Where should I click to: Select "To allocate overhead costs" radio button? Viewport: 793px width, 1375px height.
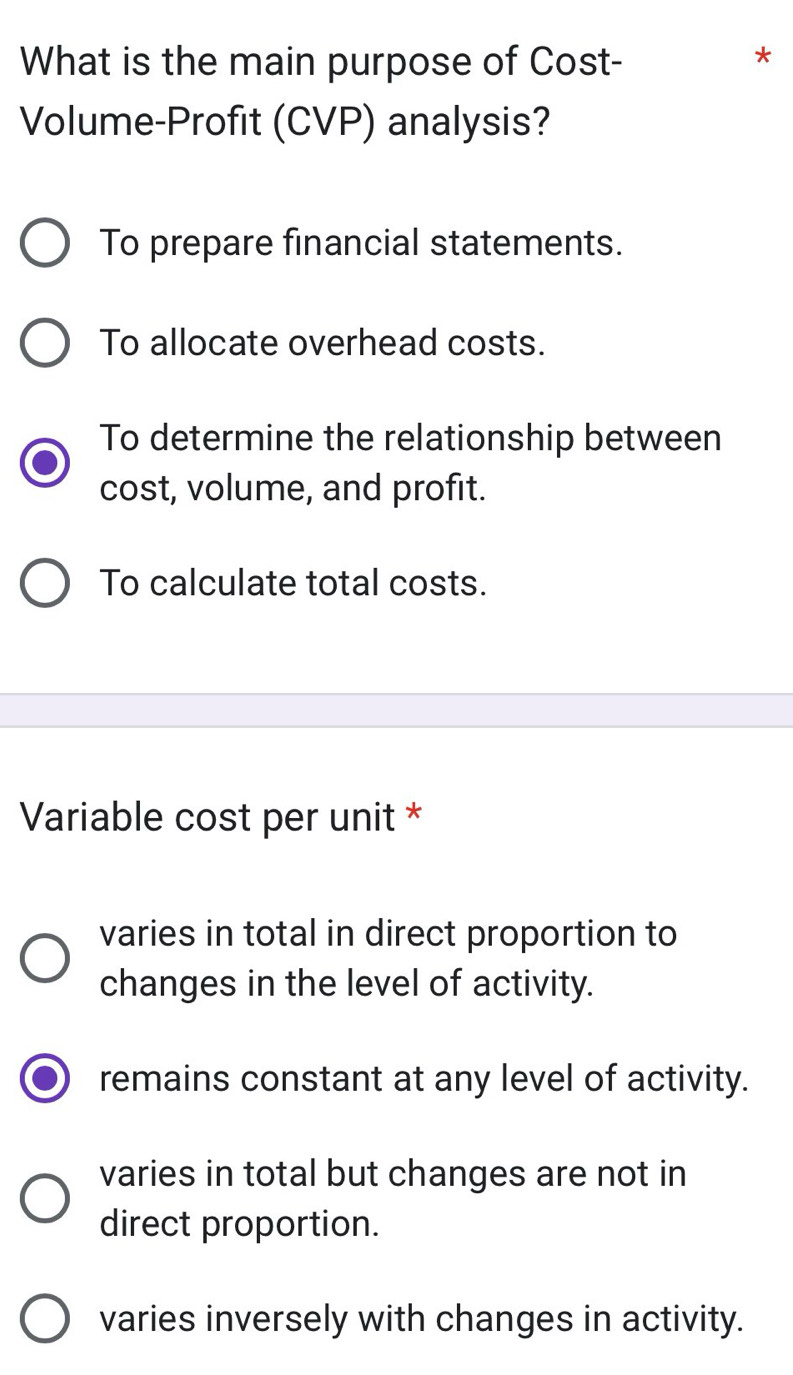click(45, 343)
